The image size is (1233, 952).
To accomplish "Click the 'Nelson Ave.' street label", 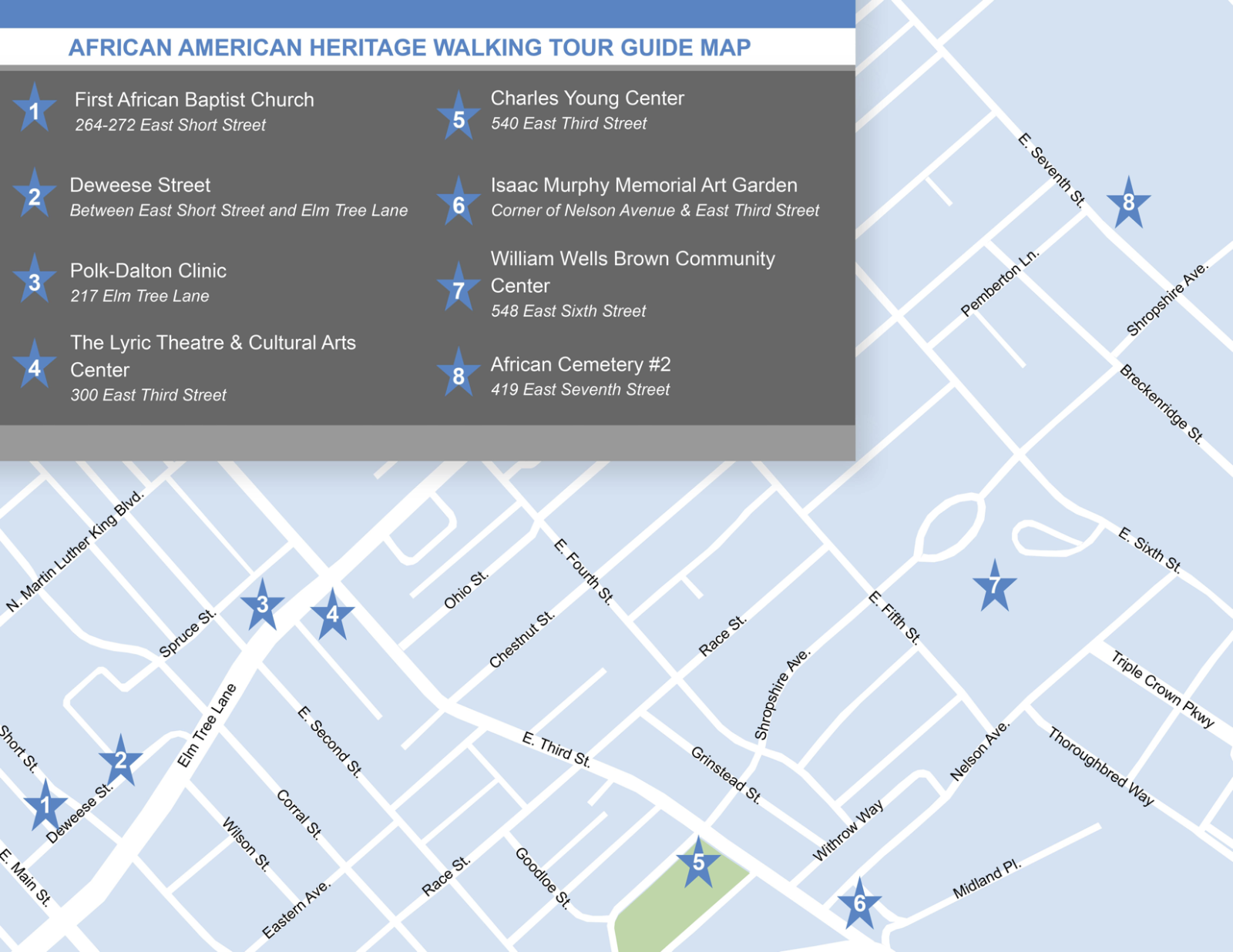I will point(979,751).
